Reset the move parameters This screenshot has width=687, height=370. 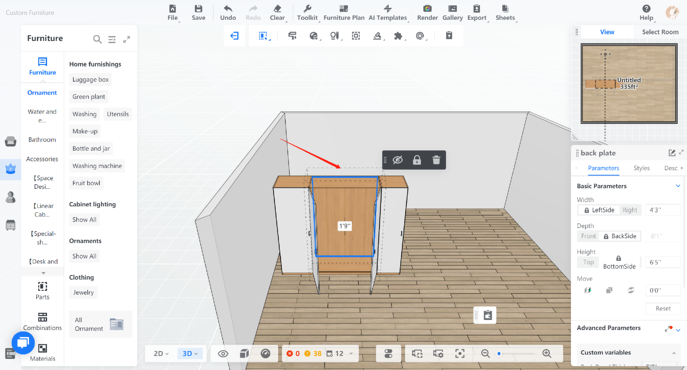tap(662, 308)
